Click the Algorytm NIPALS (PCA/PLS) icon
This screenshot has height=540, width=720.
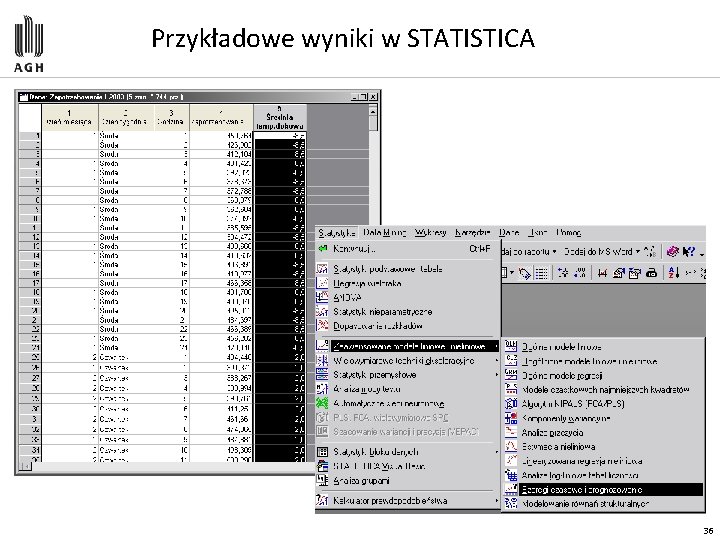coord(511,404)
